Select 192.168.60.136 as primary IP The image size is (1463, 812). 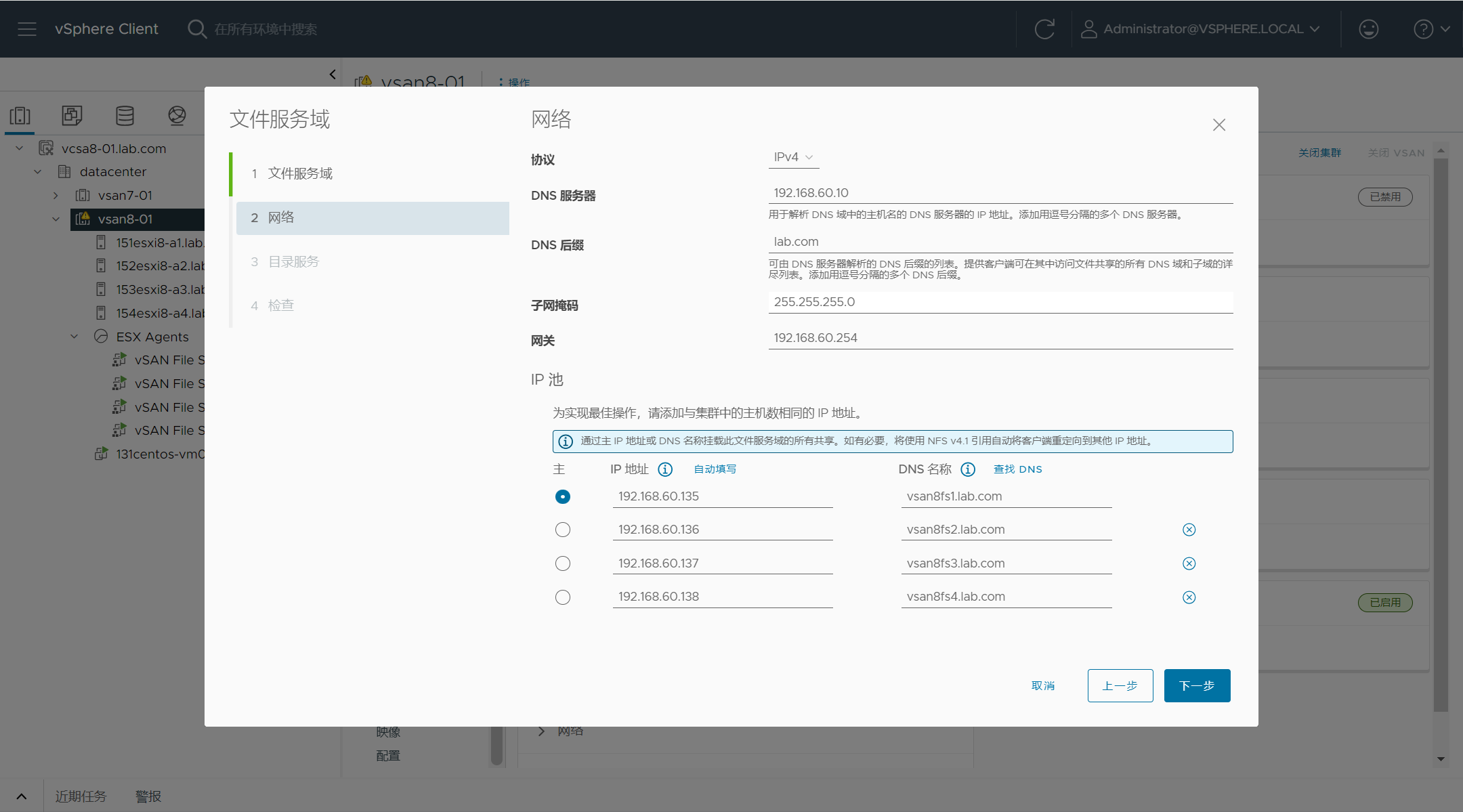coord(563,530)
